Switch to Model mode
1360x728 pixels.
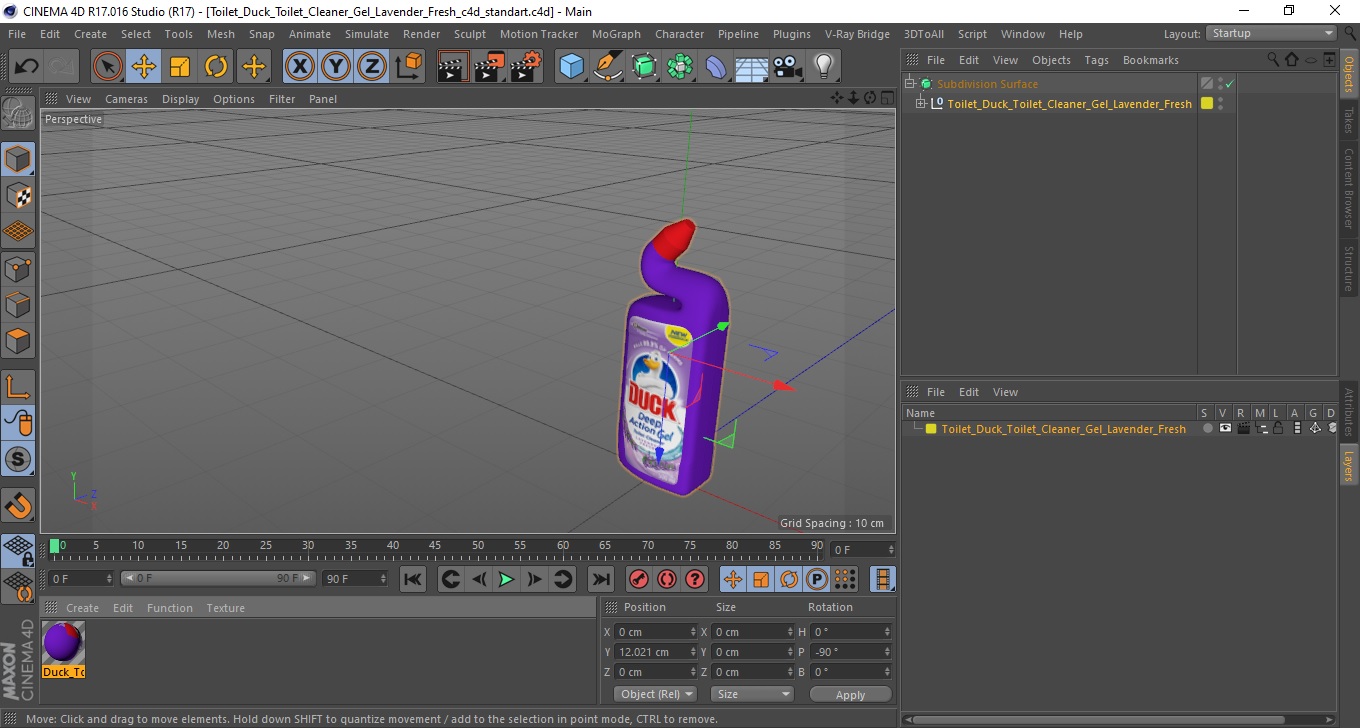(x=18, y=159)
